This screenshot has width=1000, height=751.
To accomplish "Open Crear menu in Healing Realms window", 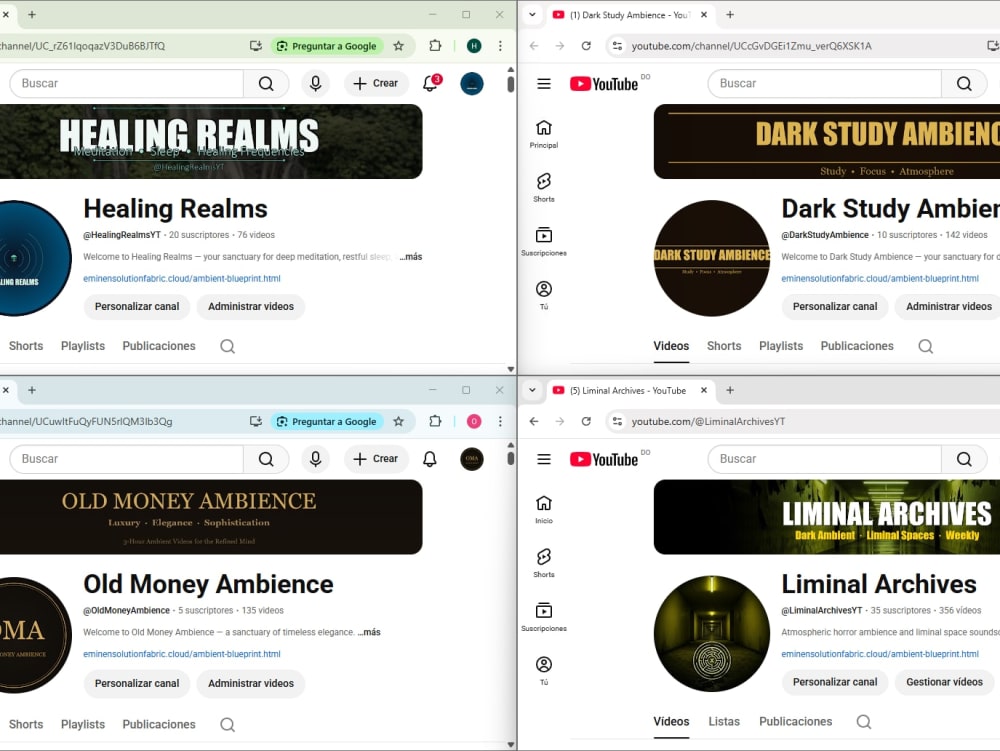I will (x=376, y=84).
